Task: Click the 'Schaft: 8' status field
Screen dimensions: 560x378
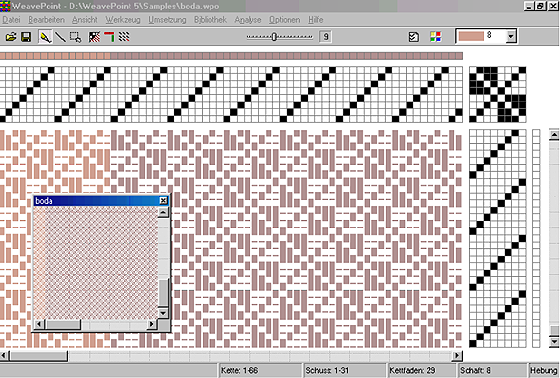Action: coord(492,370)
